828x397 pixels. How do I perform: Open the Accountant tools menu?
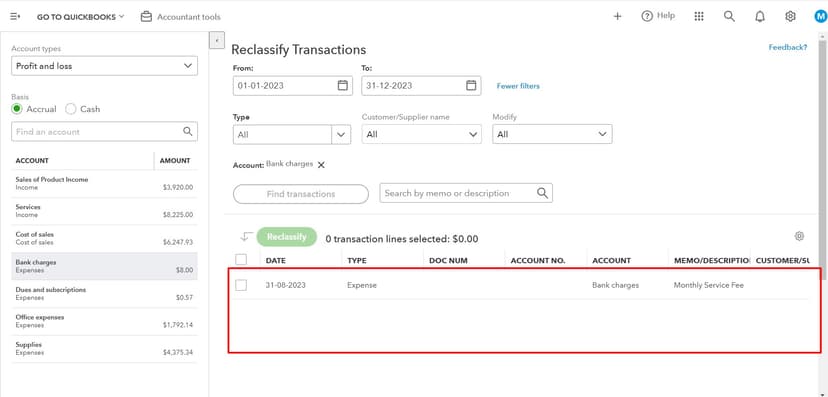pyautogui.click(x=181, y=17)
